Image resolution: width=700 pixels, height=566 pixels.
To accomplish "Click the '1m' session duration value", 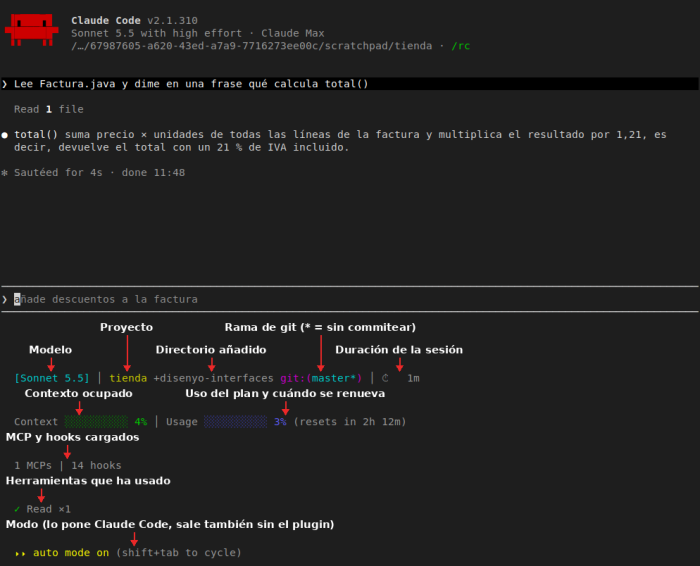I will 413,379.
